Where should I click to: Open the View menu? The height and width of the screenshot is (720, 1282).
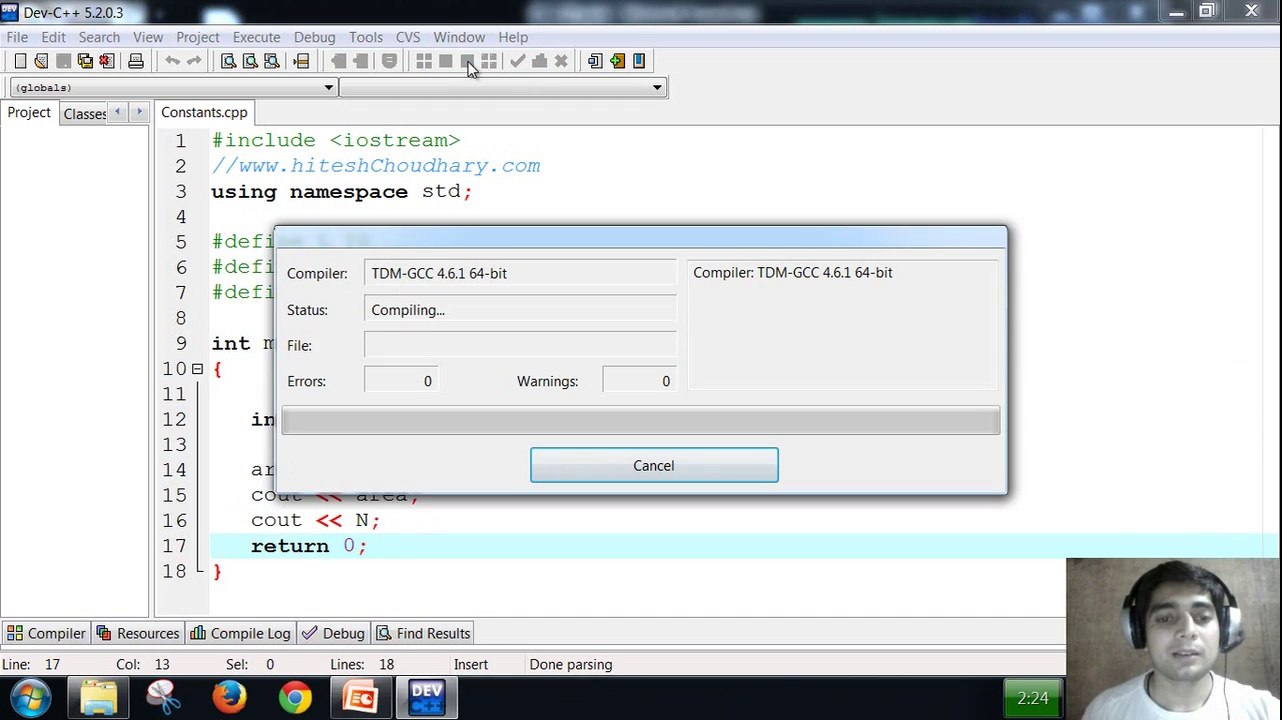(148, 37)
